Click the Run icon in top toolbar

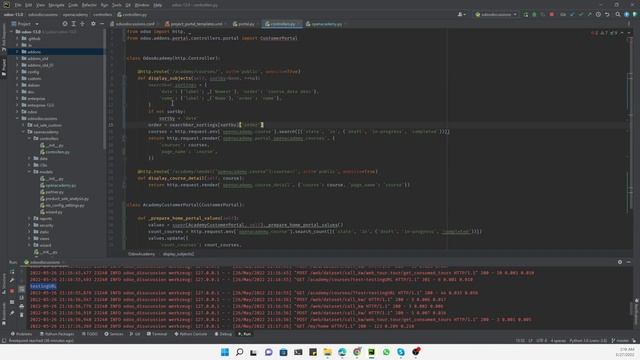point(526,14)
